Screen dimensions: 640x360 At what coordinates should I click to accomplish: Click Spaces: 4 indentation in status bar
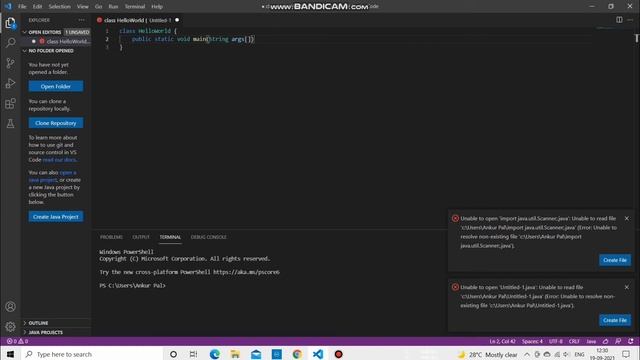(532, 341)
